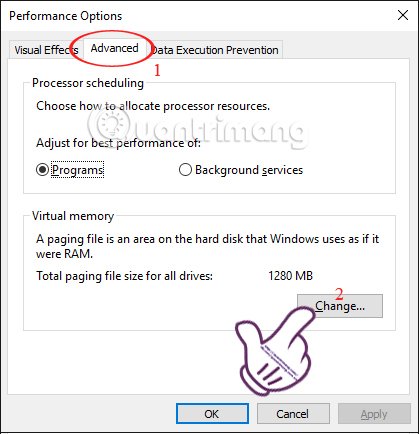419x434 pixels.
Task: Click the Adjust for best performance label
Action: coord(118,143)
